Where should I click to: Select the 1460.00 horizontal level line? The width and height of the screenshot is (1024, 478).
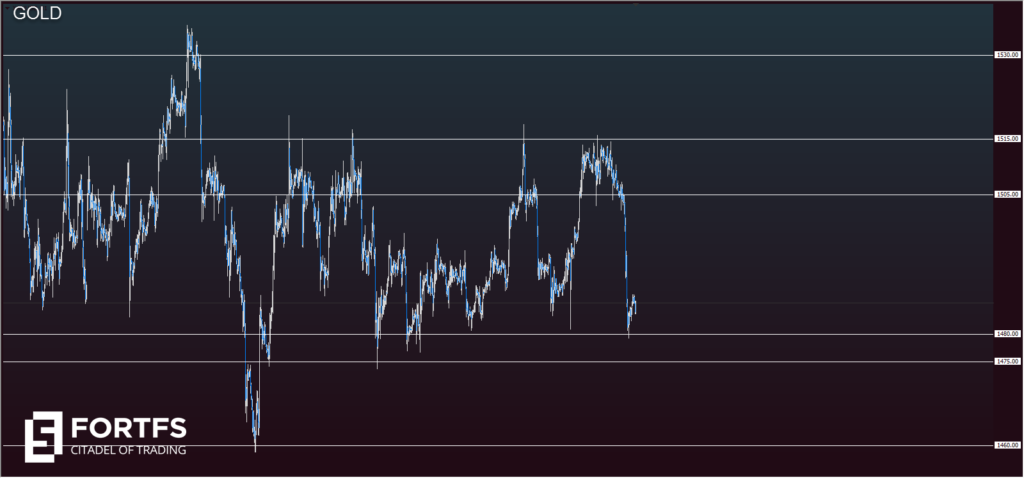tap(600, 446)
